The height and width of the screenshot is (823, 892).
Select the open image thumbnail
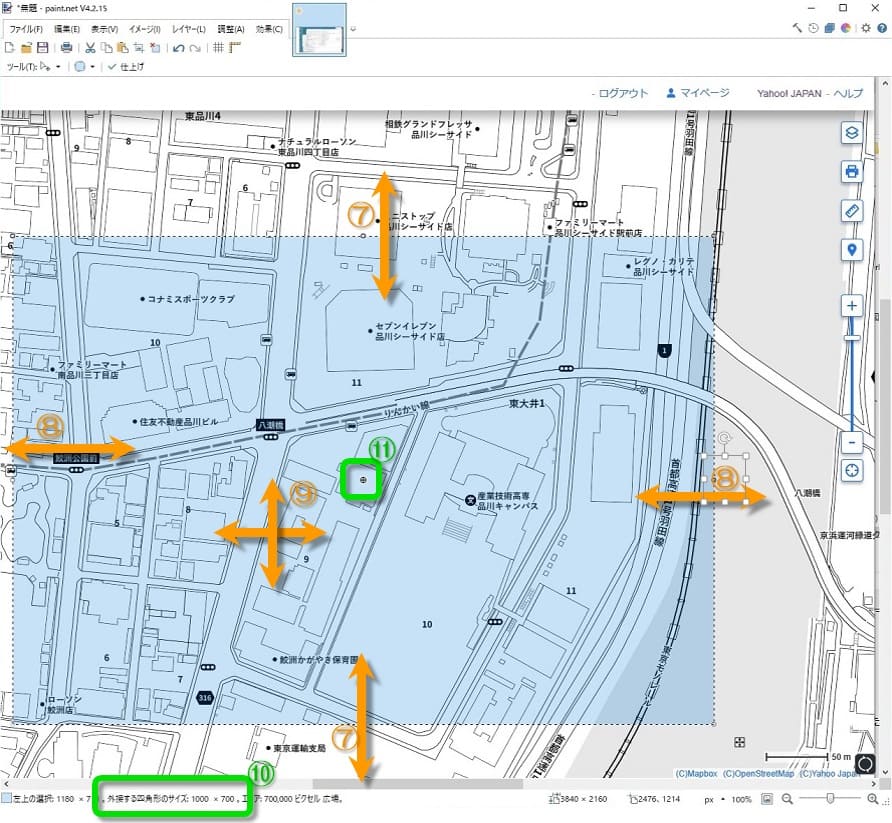click(319, 36)
